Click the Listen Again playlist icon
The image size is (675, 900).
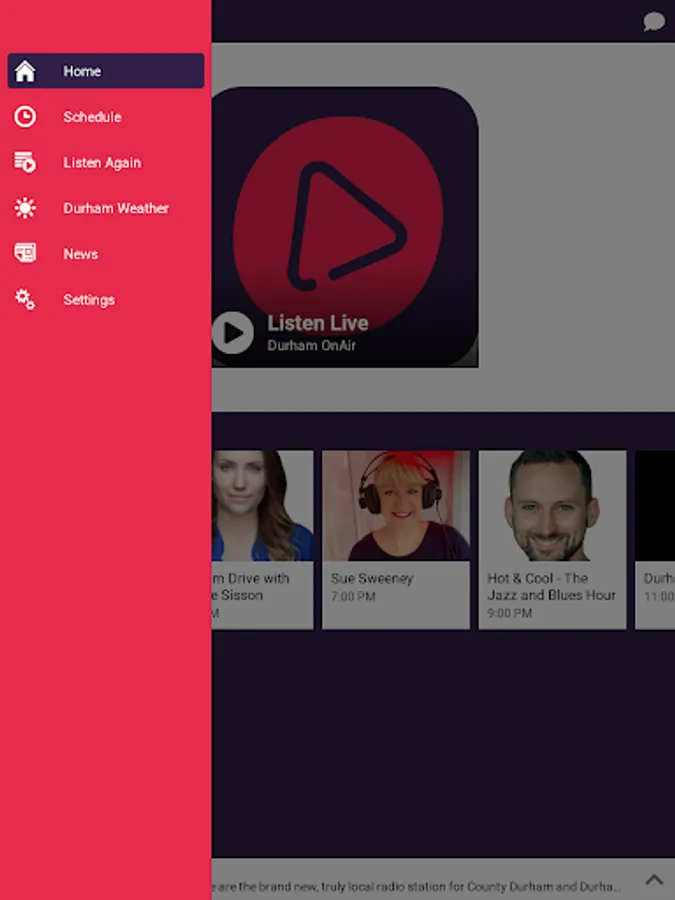click(25, 162)
